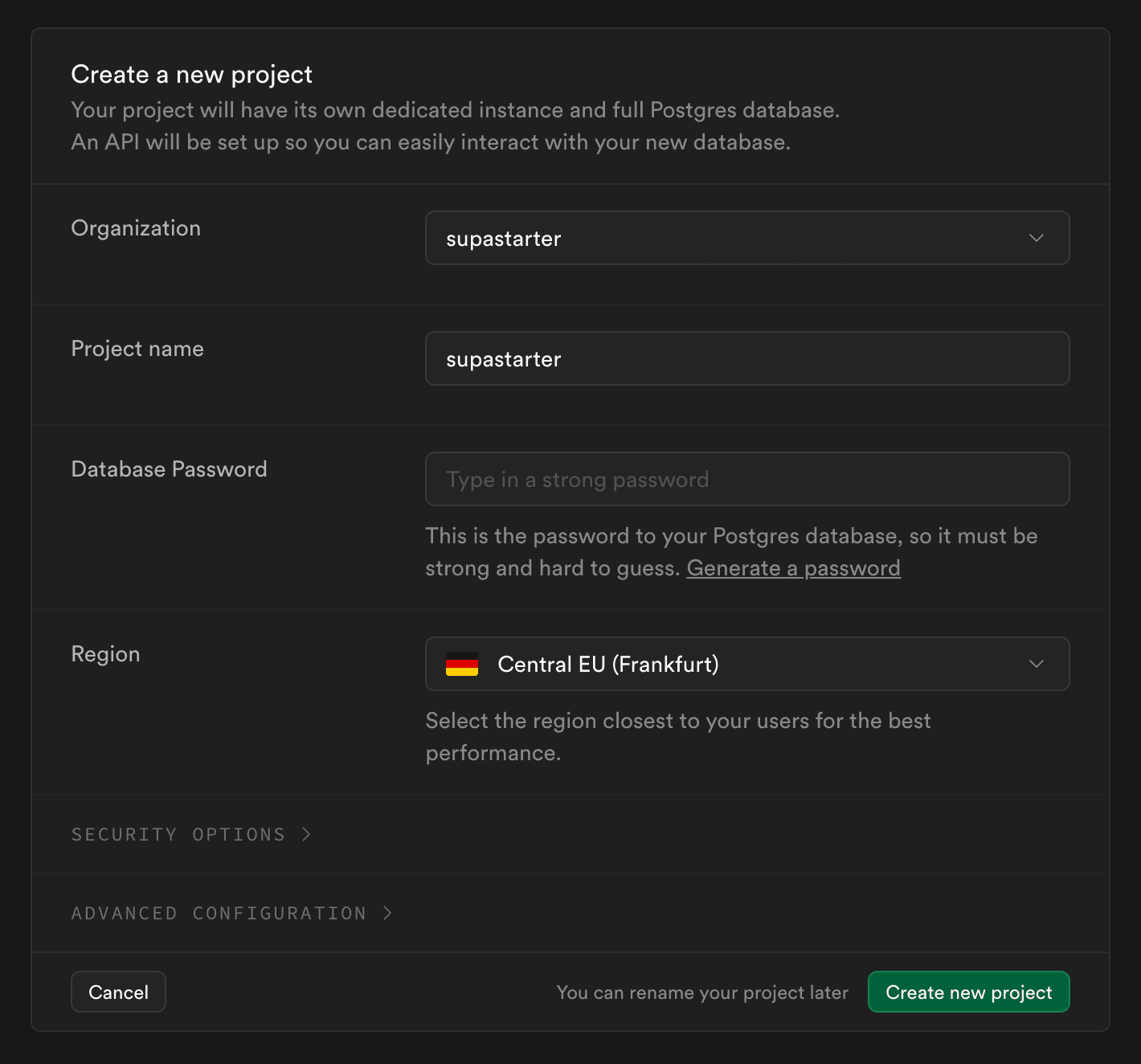Click the Advanced Configuration chevron icon

tap(387, 913)
